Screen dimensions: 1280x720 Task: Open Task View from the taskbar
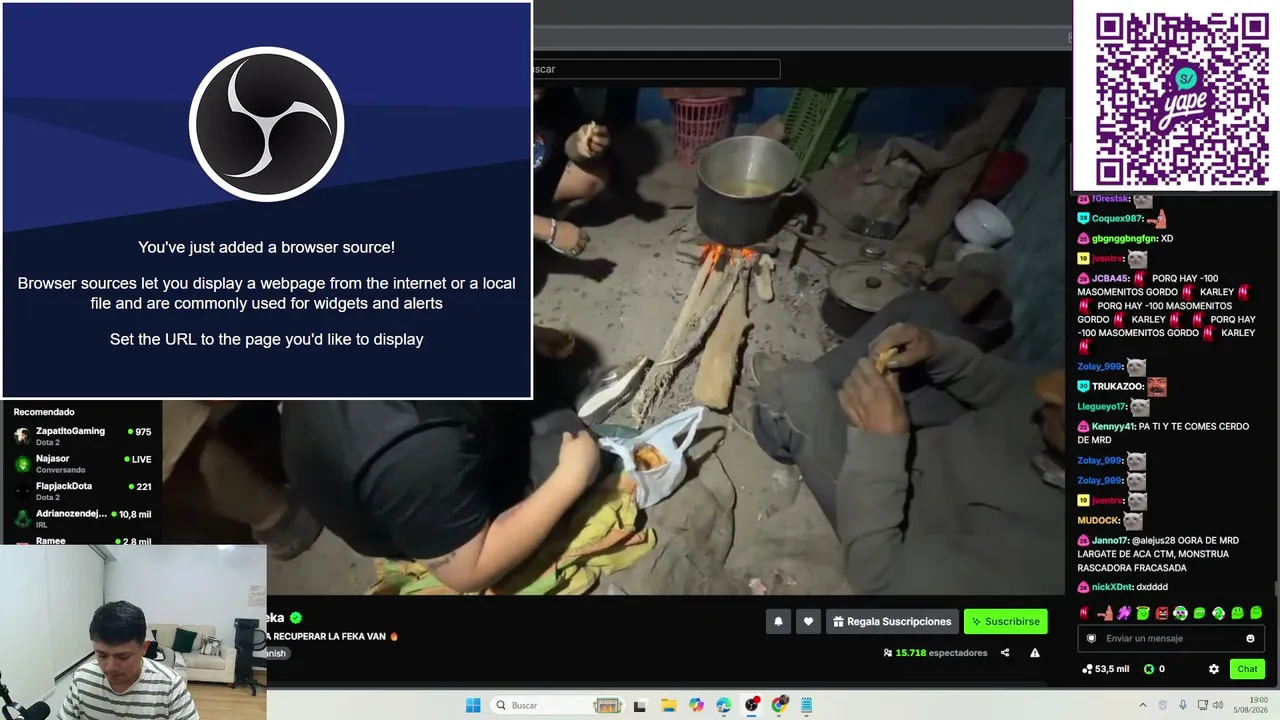(x=640, y=705)
